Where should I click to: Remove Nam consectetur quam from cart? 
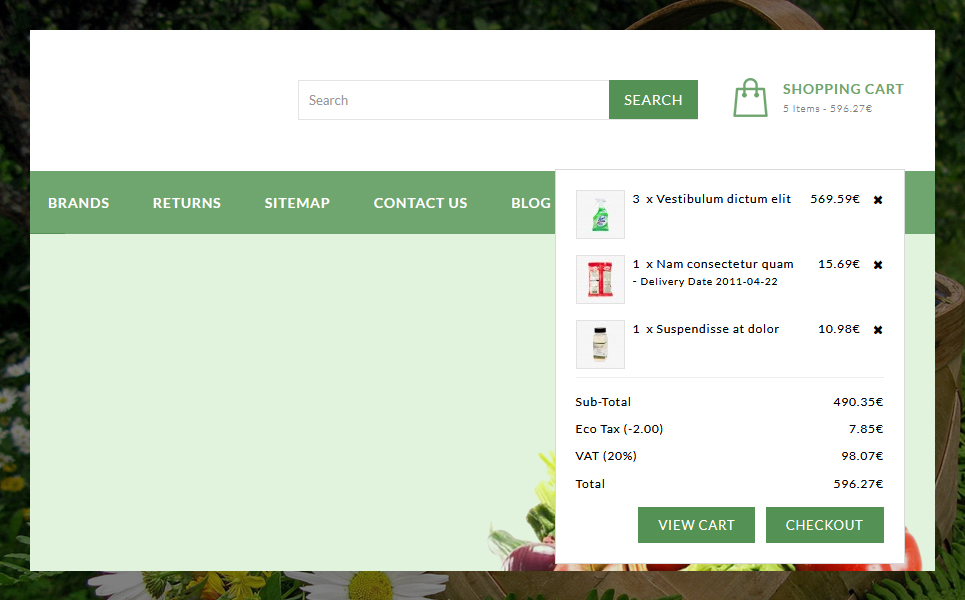pos(878,265)
